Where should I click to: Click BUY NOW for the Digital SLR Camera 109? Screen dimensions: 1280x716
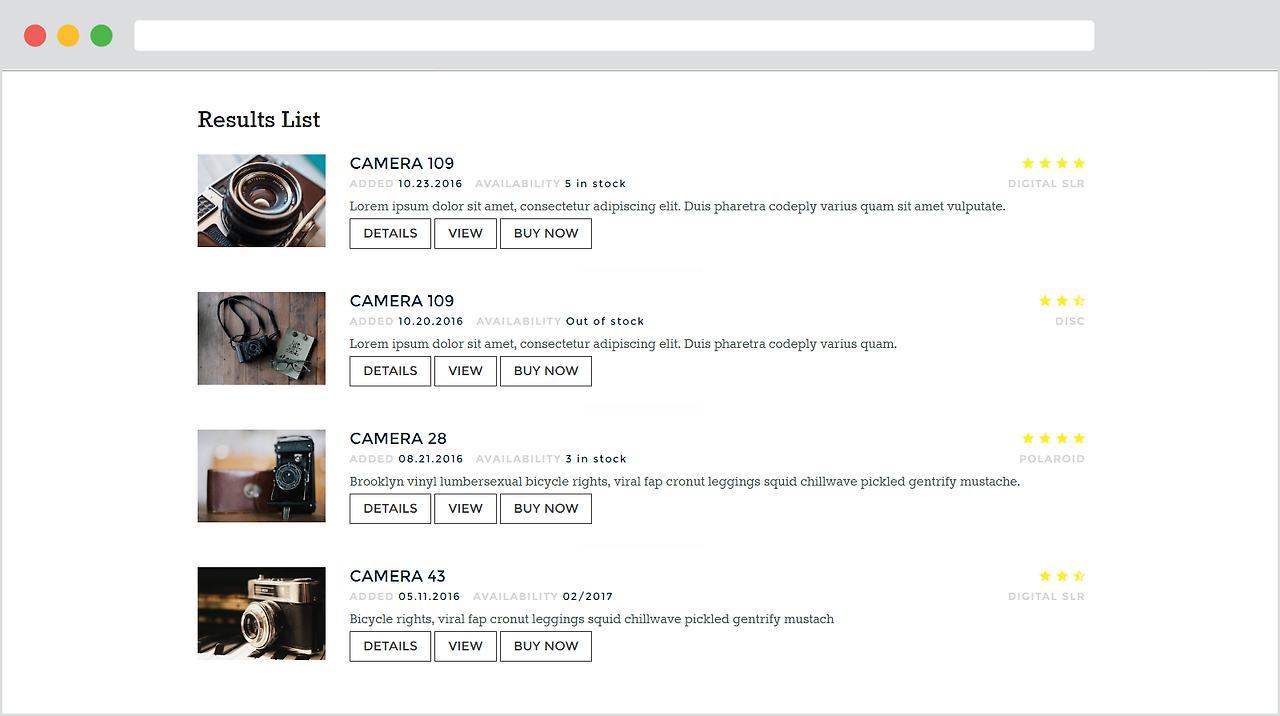point(546,233)
